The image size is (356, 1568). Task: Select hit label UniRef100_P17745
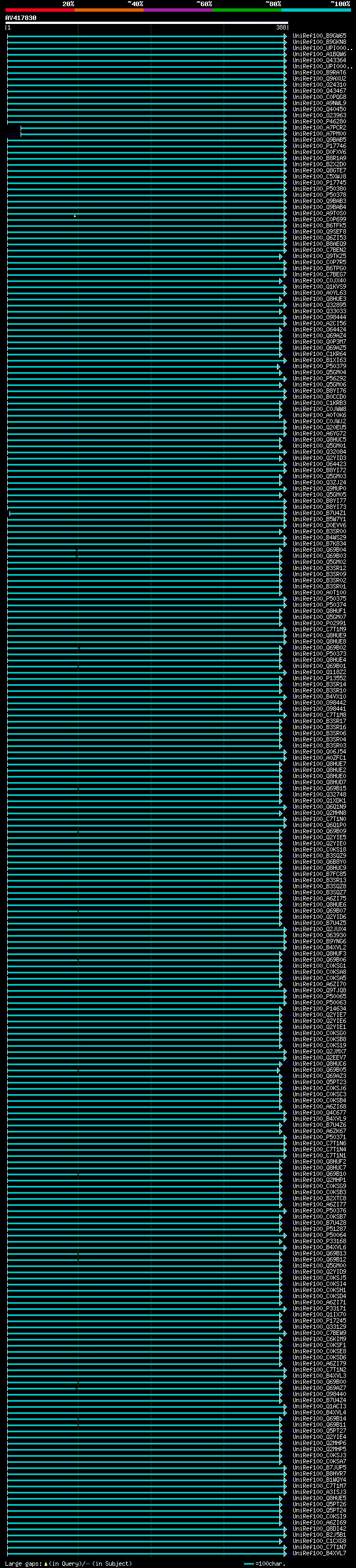point(319,182)
